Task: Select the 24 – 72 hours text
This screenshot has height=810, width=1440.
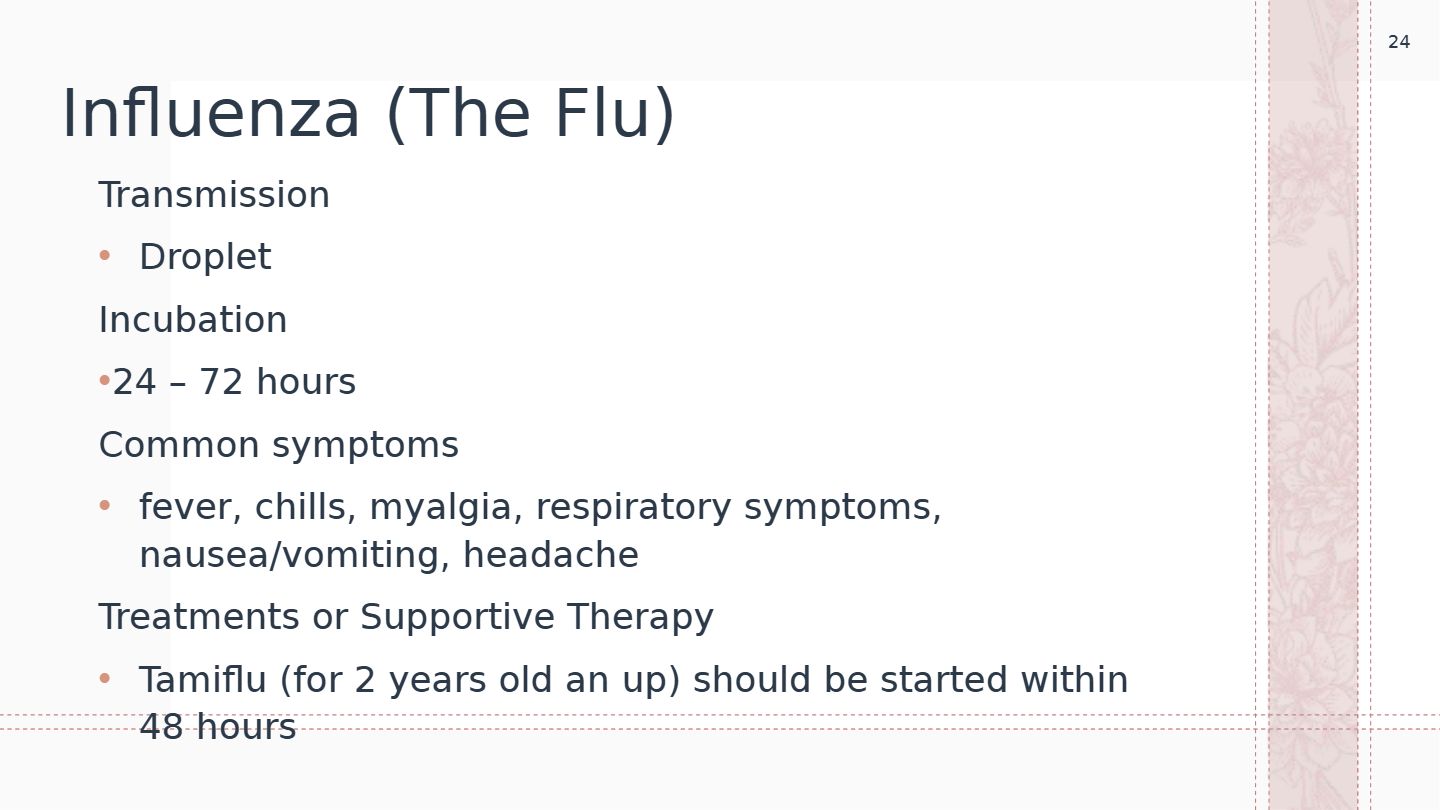Action: point(234,382)
